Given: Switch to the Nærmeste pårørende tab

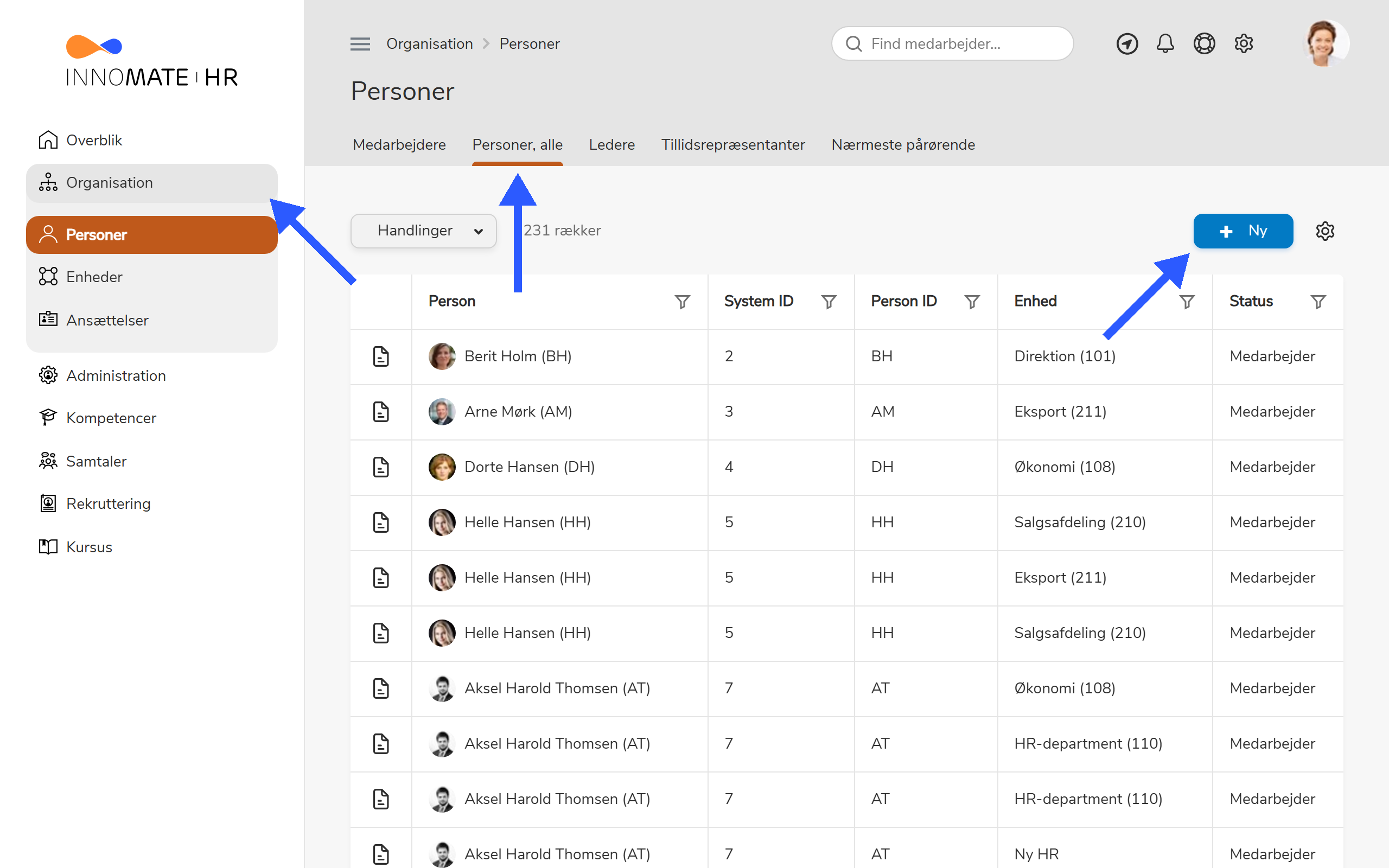Looking at the screenshot, I should pos(903,145).
